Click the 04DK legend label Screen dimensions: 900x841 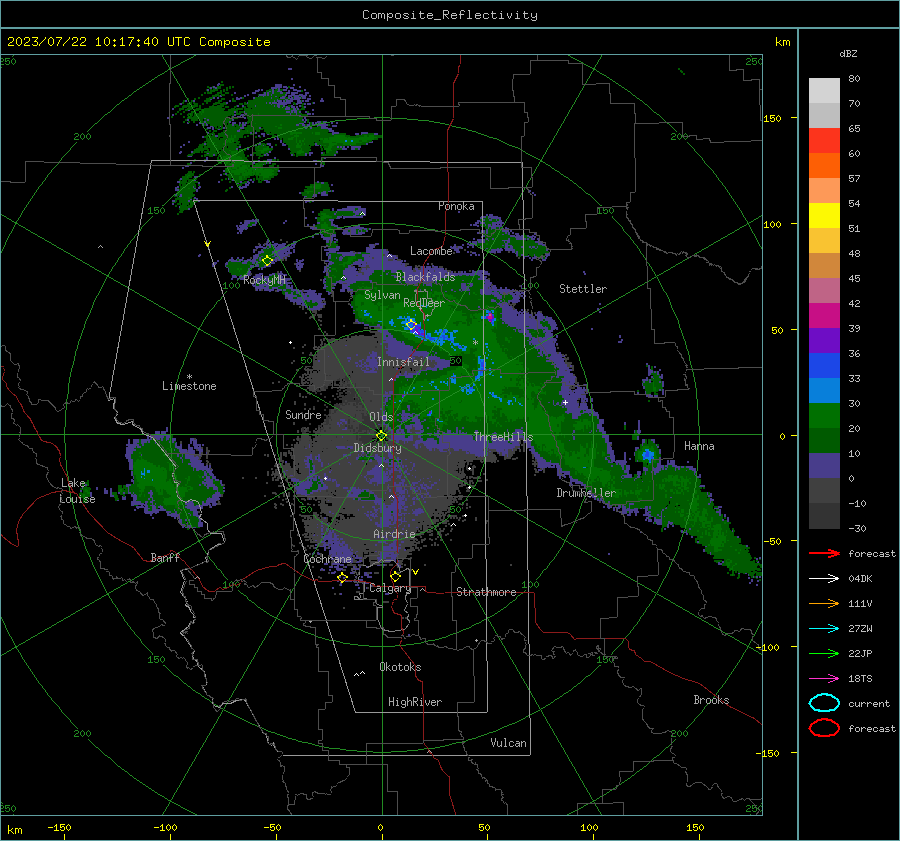click(x=860, y=579)
